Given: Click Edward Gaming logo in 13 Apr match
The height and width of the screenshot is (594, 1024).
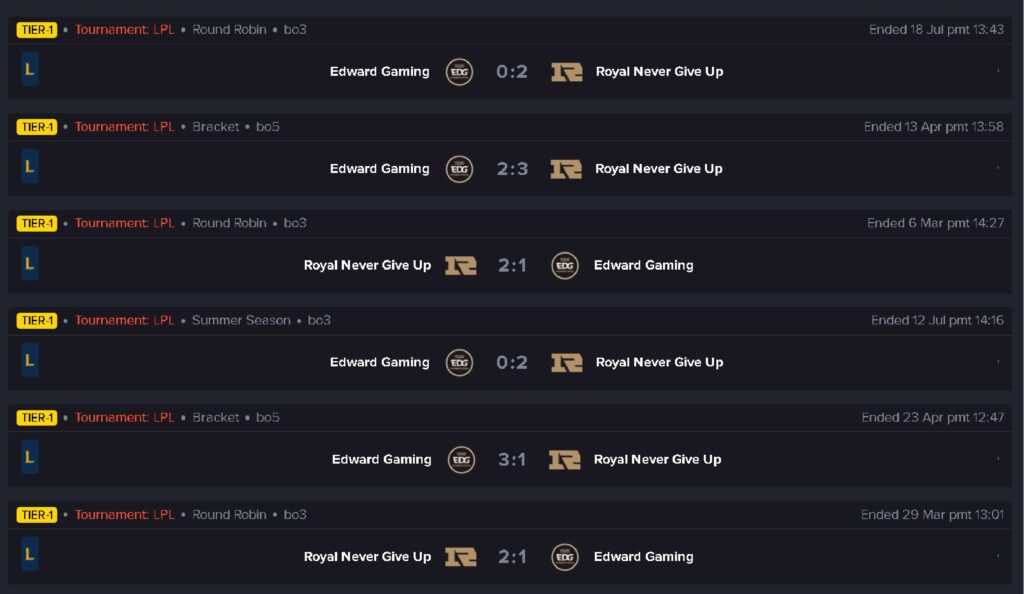Looking at the screenshot, I should 459,169.
